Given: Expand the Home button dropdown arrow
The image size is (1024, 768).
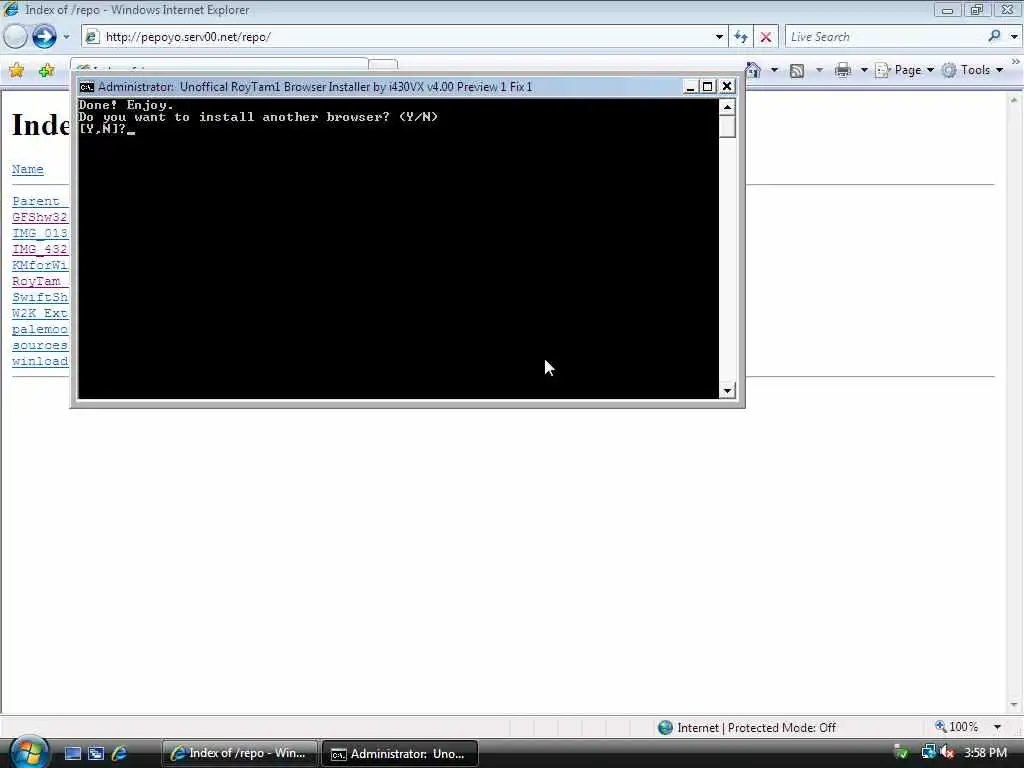Looking at the screenshot, I should click(774, 70).
